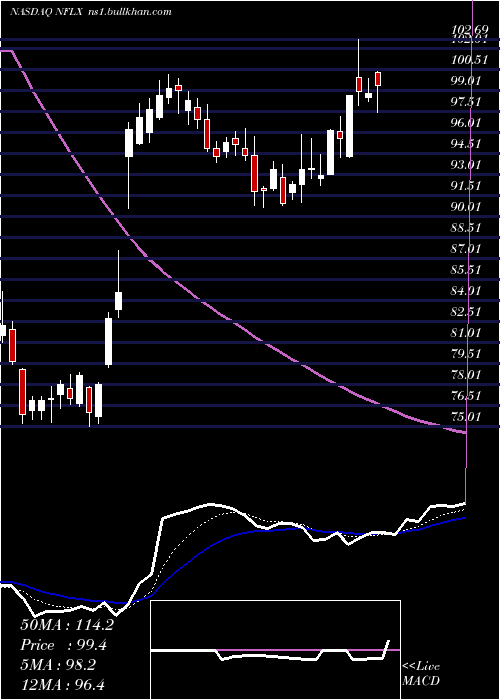Click the 82.51 price axis label
The image size is (500, 700).
(x=467, y=312)
